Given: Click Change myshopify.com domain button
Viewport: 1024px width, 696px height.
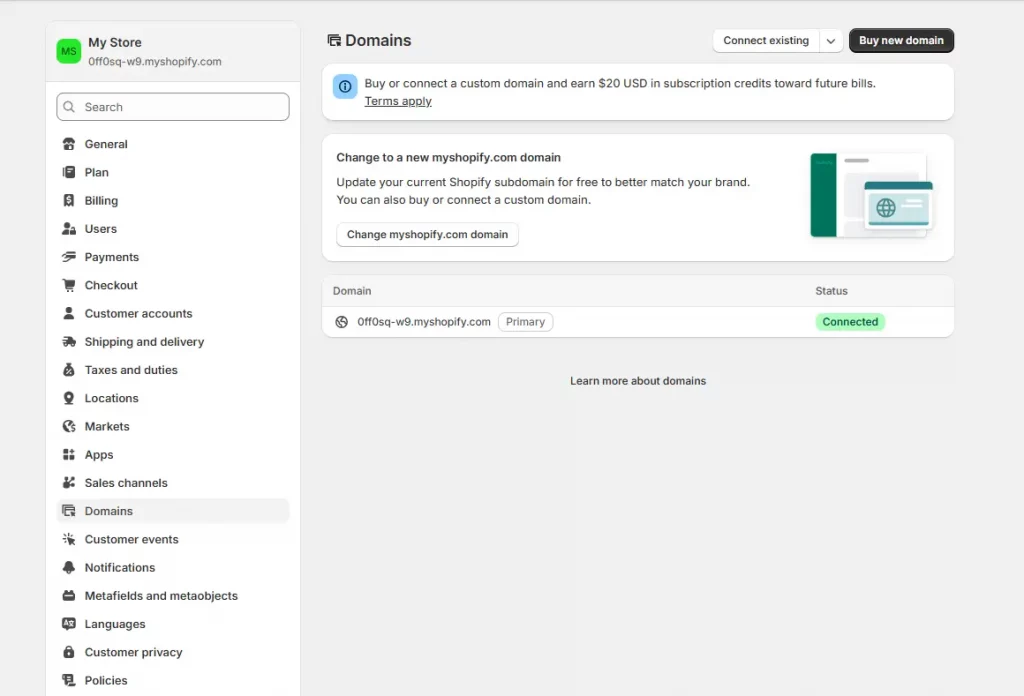Looking at the screenshot, I should pos(427,234).
